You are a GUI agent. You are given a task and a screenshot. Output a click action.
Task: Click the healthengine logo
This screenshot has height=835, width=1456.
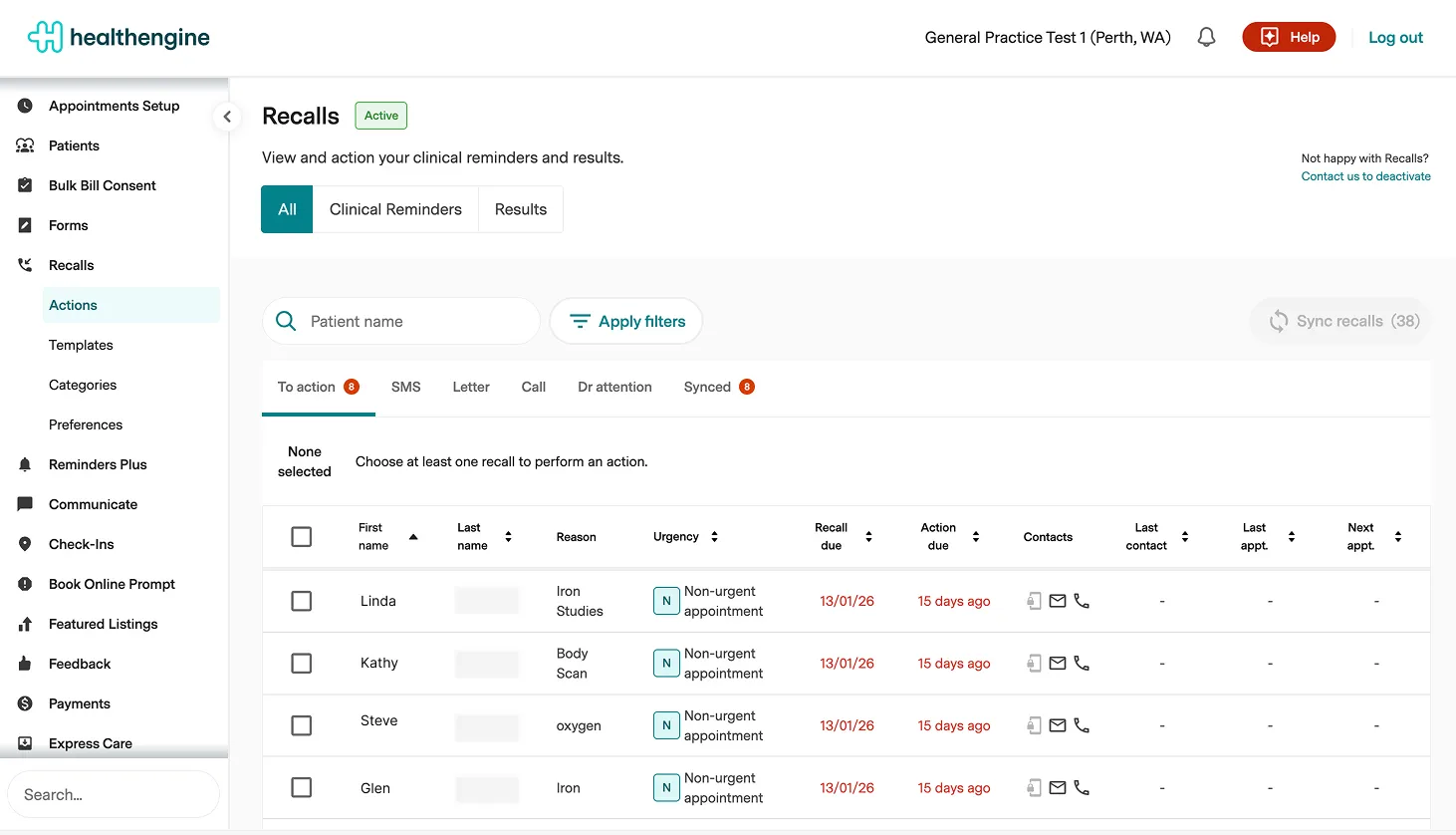pyautogui.click(x=119, y=38)
